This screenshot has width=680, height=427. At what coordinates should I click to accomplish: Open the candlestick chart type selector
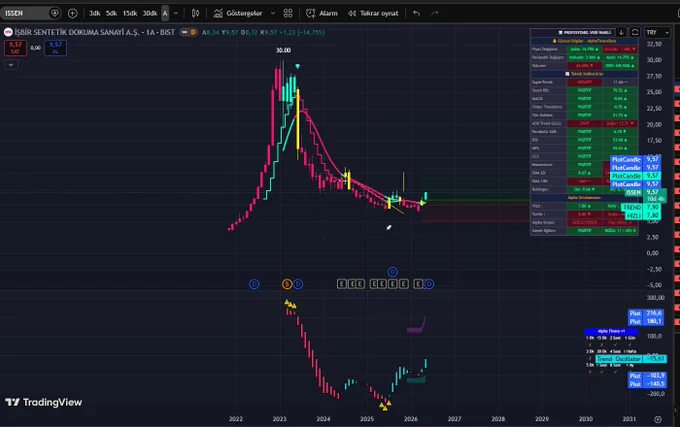click(x=196, y=13)
